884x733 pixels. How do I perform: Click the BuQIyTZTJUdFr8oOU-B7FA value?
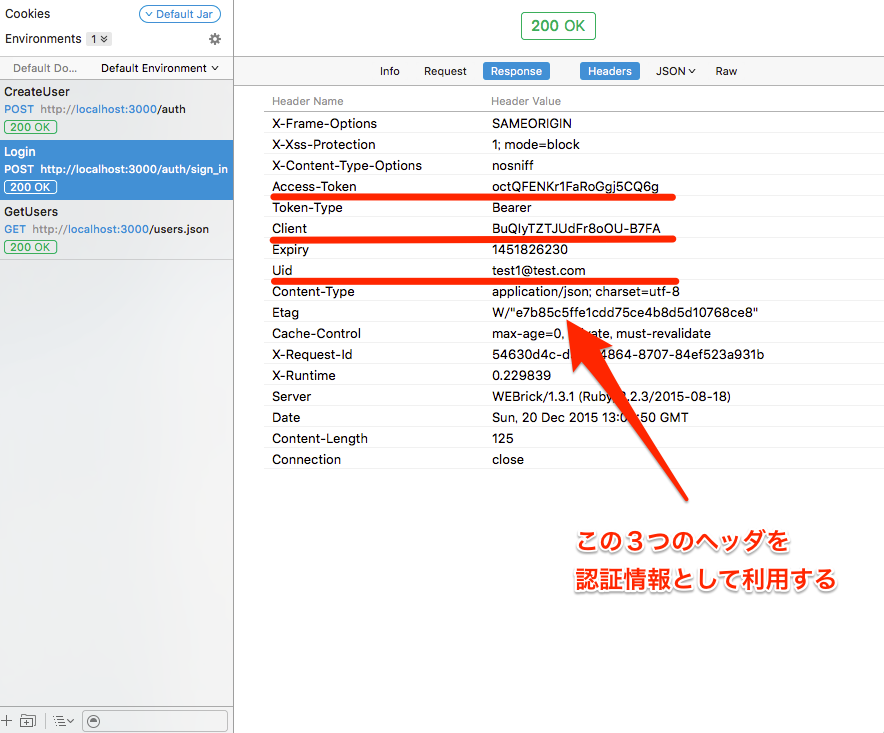click(x=576, y=228)
